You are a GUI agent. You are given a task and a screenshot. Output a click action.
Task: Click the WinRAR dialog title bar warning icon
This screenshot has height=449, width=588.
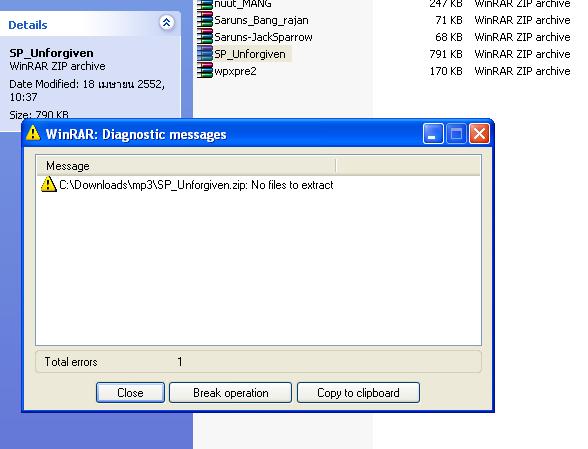[33, 133]
